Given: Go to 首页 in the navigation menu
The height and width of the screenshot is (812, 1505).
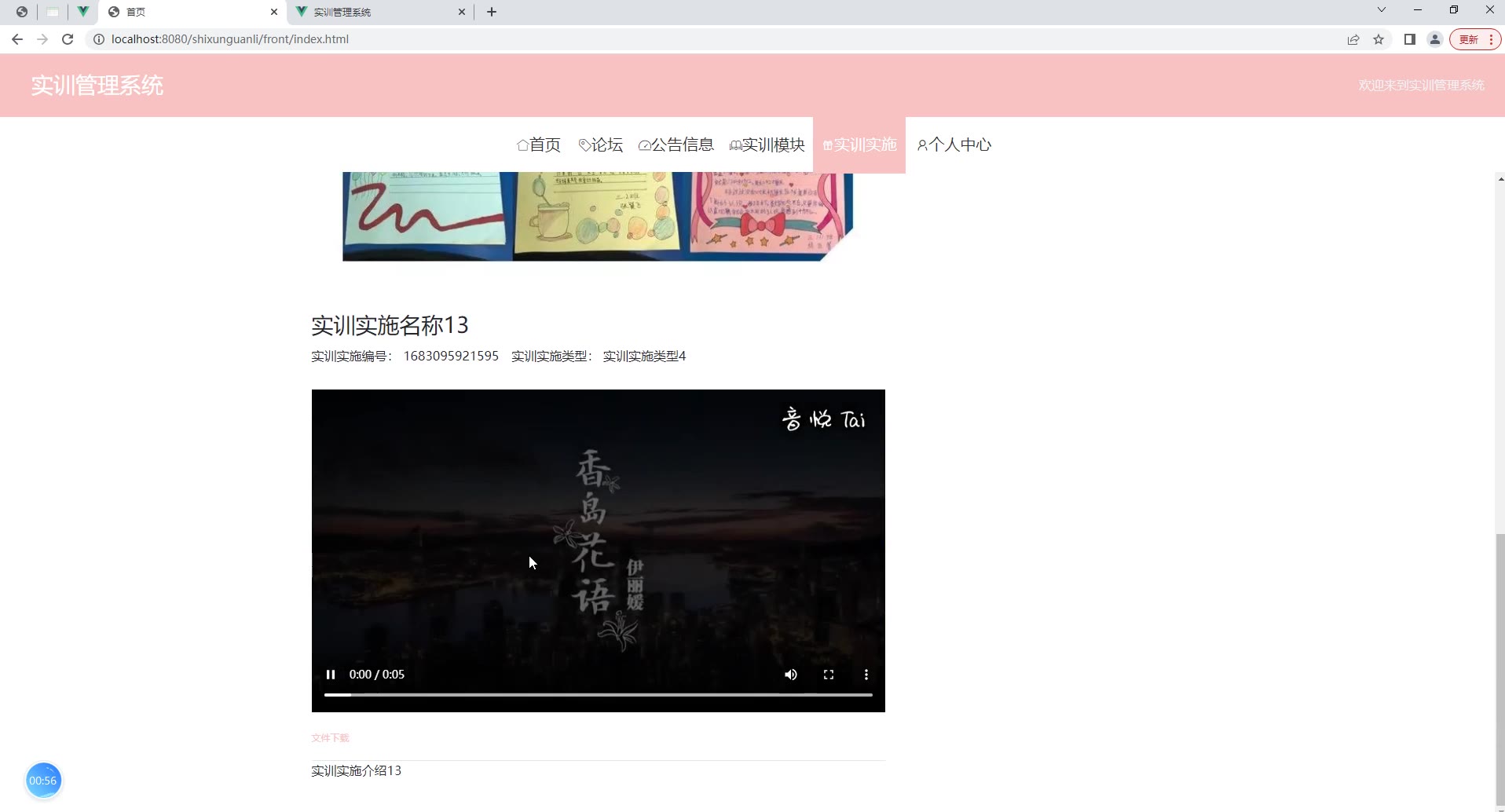Looking at the screenshot, I should pyautogui.click(x=539, y=144).
